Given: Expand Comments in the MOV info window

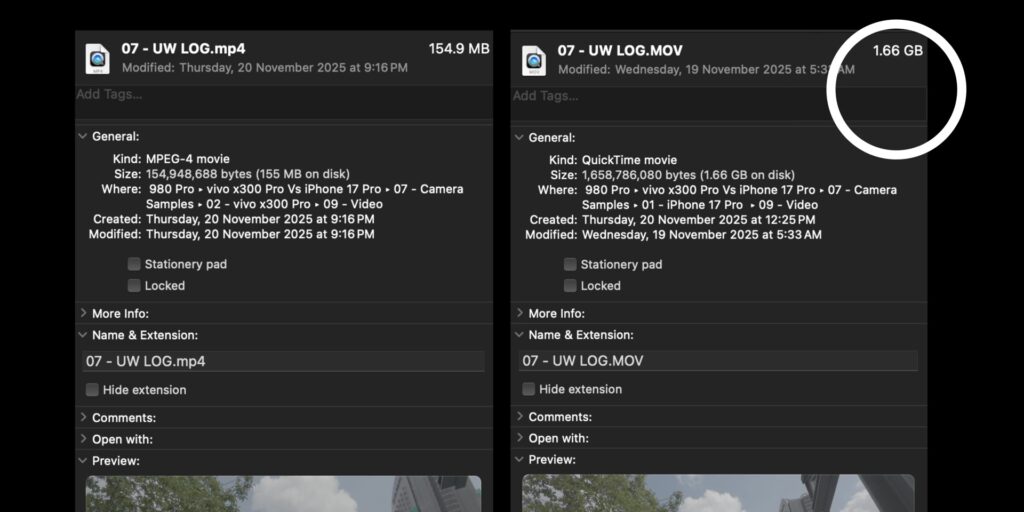Looking at the screenshot, I should pyautogui.click(x=519, y=417).
